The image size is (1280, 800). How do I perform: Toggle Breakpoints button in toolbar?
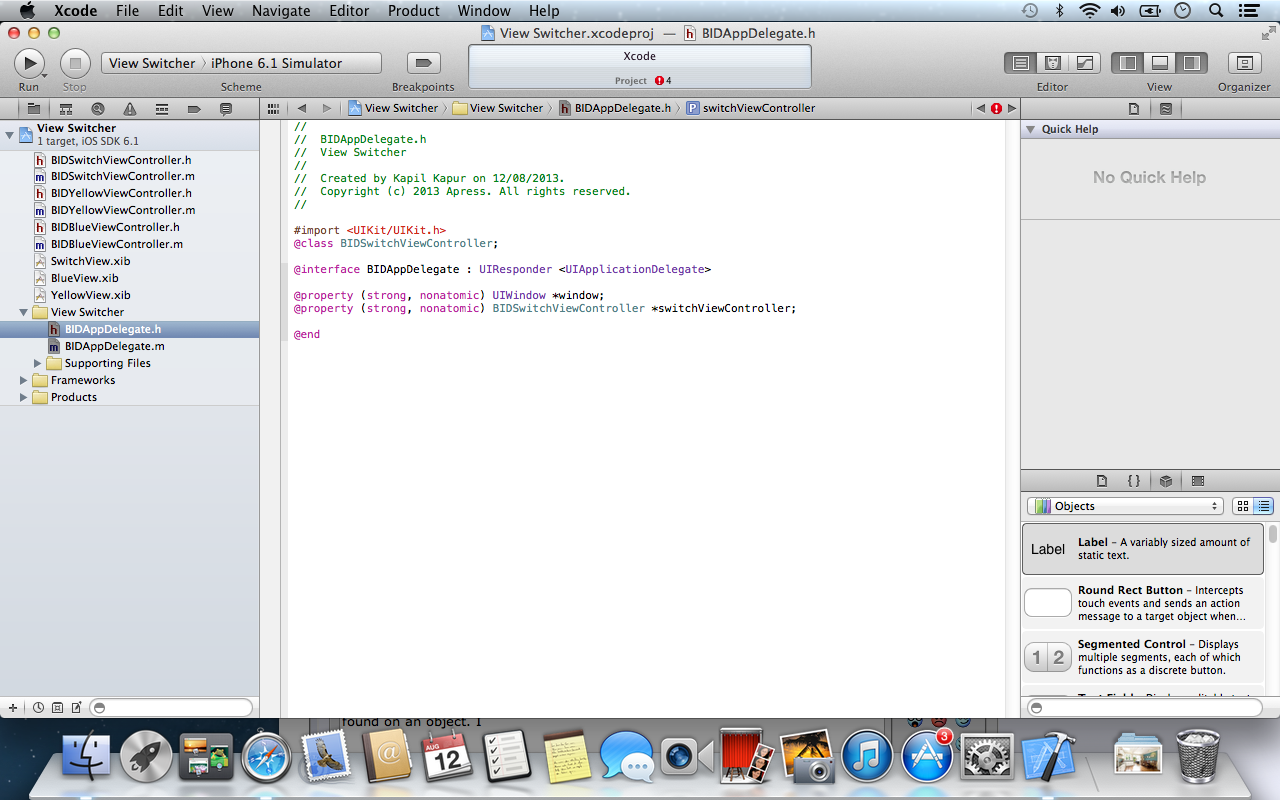point(423,63)
